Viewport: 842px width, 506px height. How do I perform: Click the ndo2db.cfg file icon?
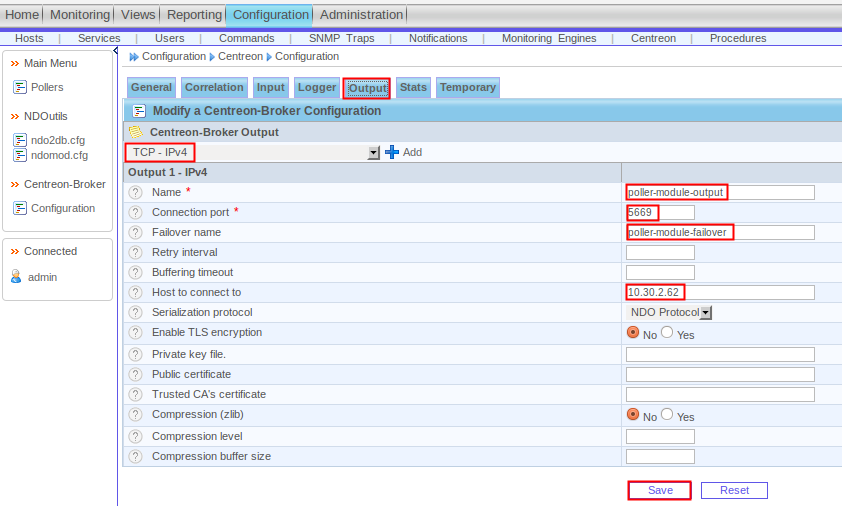tap(20, 140)
